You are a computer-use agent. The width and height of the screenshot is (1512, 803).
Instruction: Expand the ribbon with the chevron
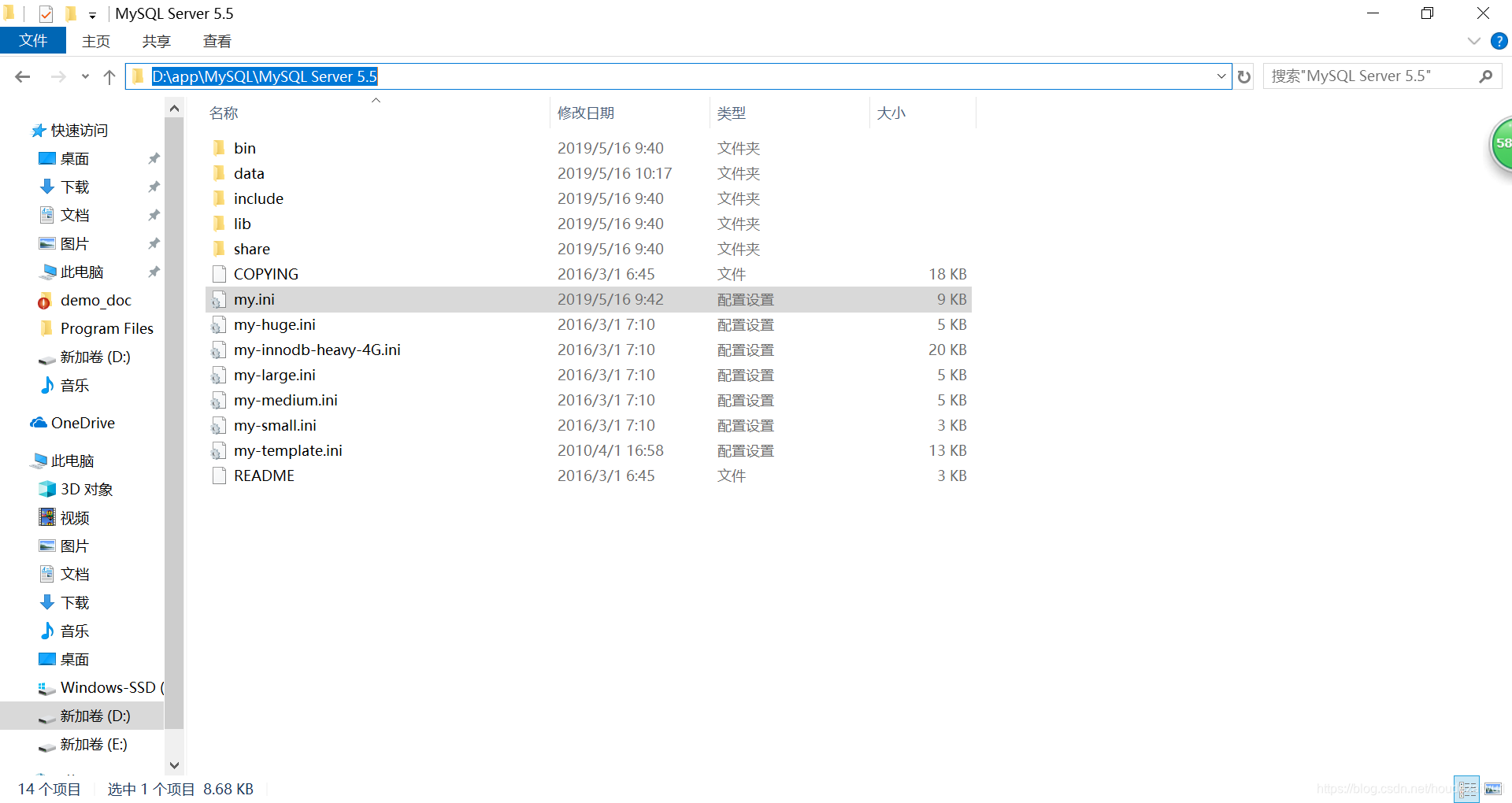tap(1474, 41)
